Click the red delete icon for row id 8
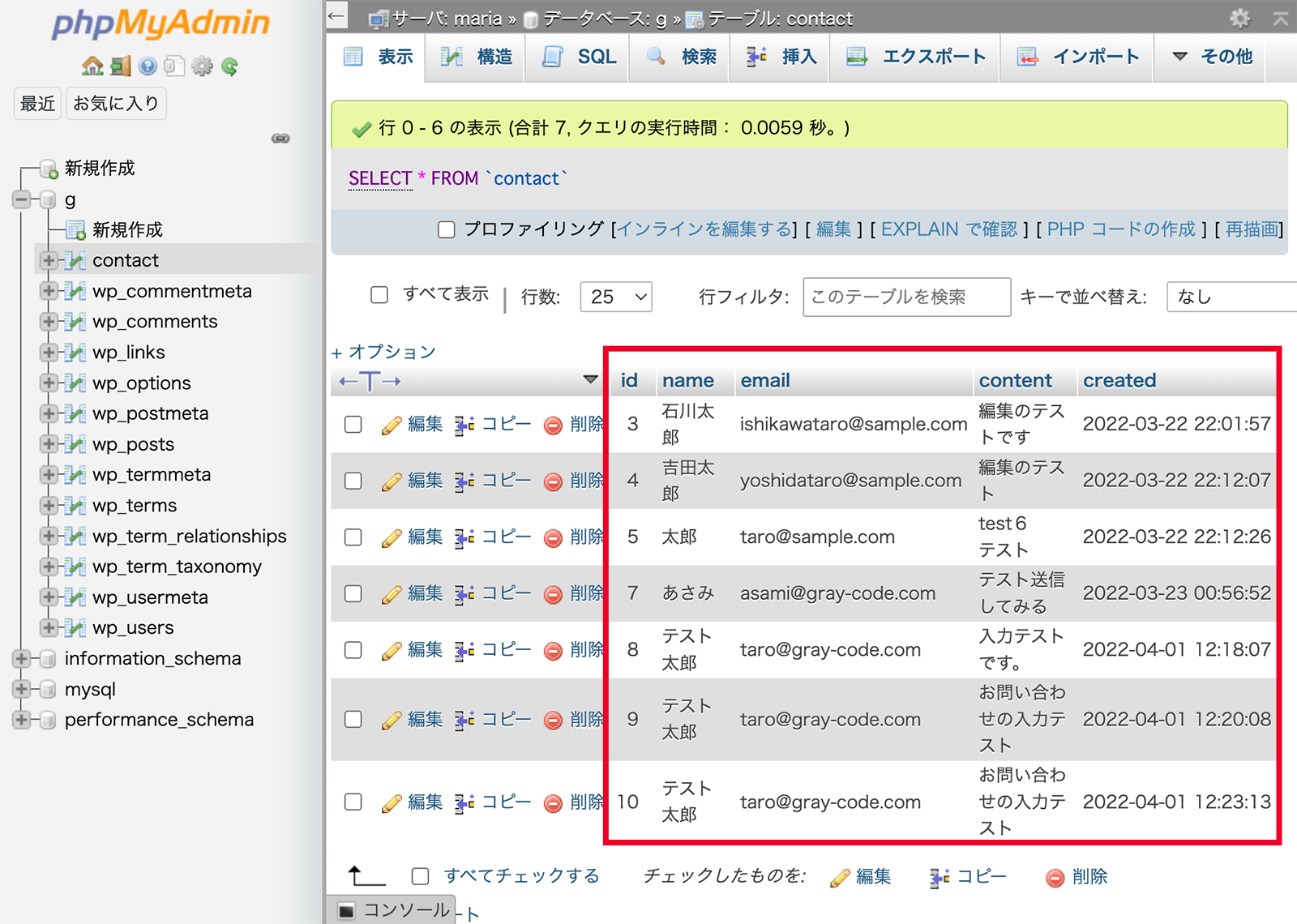Screen dimensions: 1297x924 [553, 651]
